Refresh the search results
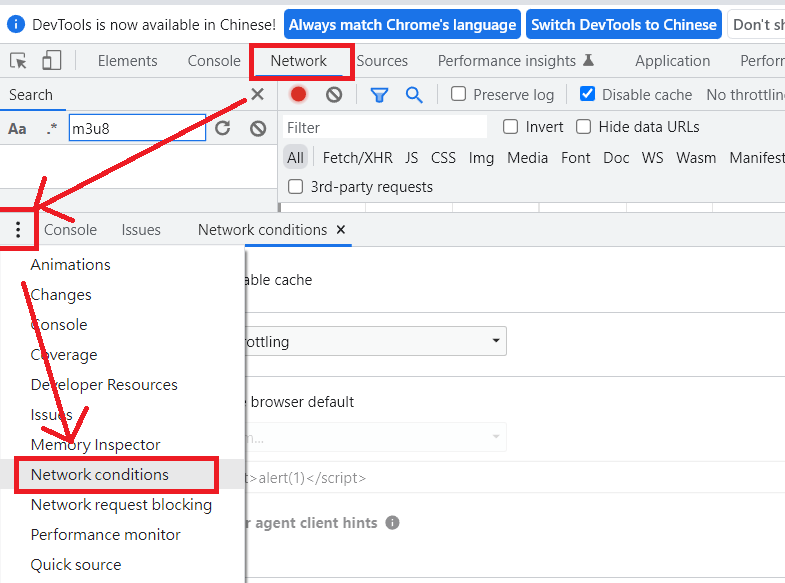 (x=223, y=128)
